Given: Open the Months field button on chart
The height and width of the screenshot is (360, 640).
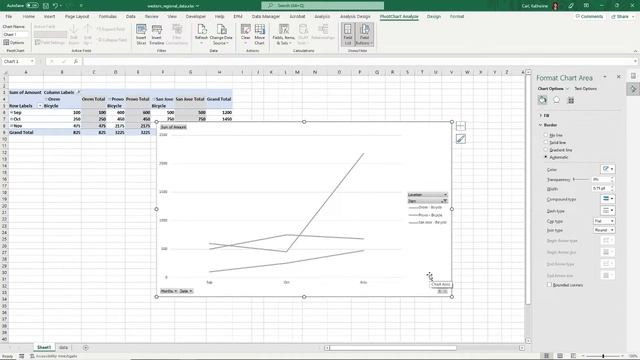Looking at the screenshot, I should pyautogui.click(x=169, y=291).
